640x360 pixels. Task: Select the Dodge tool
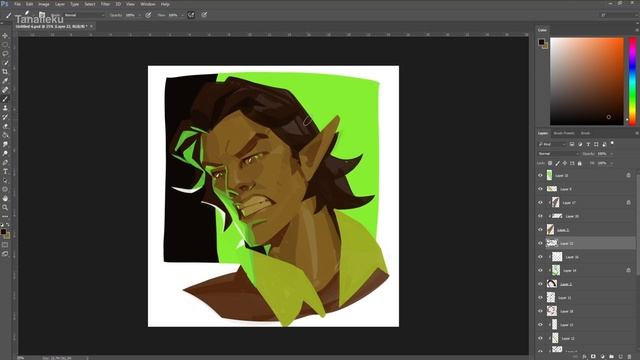[x=5, y=153]
